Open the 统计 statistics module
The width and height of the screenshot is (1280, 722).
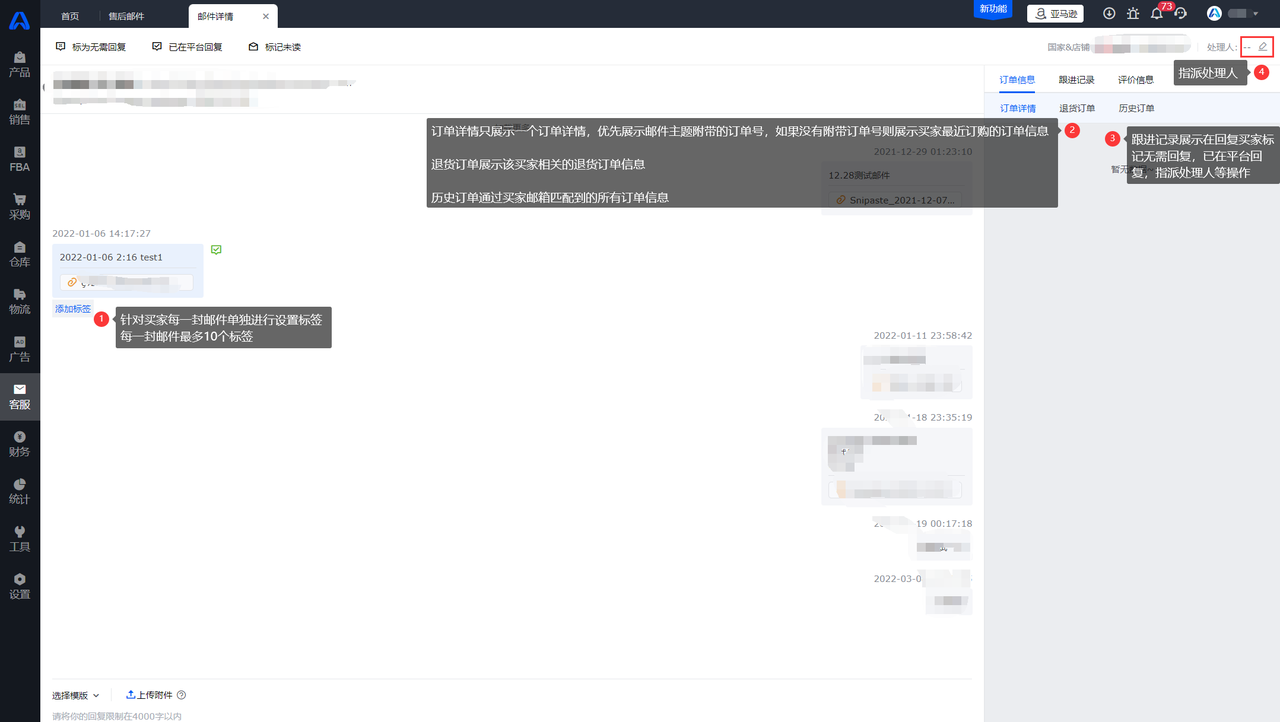(19, 491)
